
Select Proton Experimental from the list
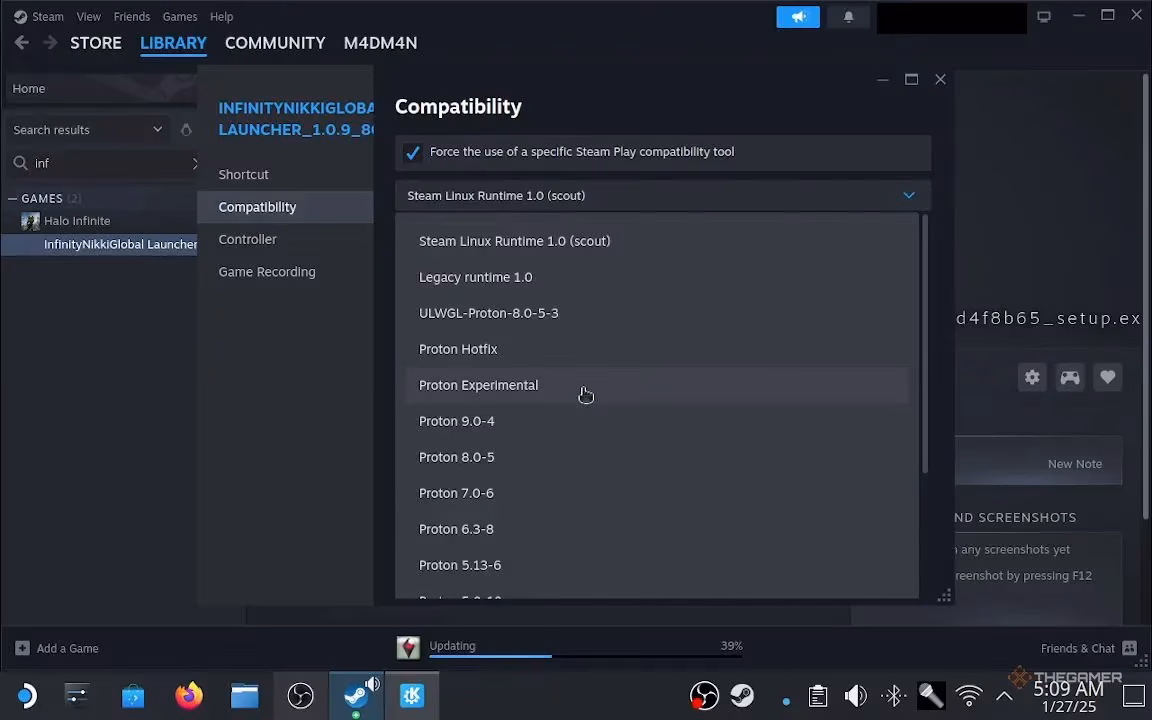[x=478, y=385]
